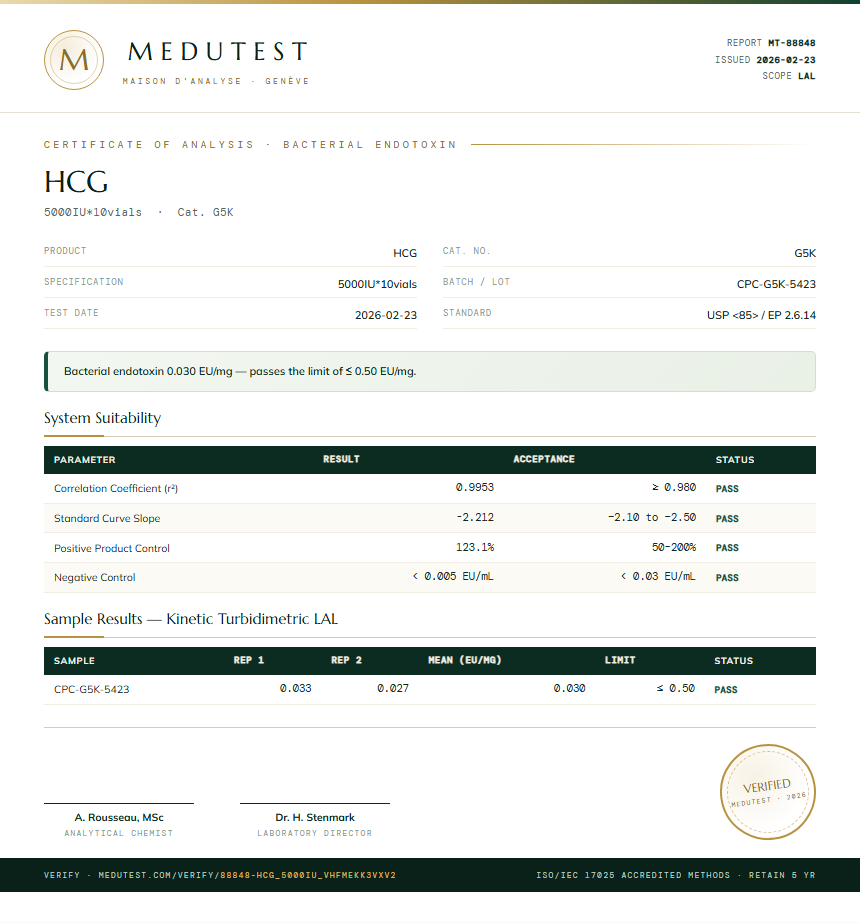This screenshot has width=860, height=923.
Task: Select the issued date 2026-02-23 in header
Action: (x=786, y=60)
